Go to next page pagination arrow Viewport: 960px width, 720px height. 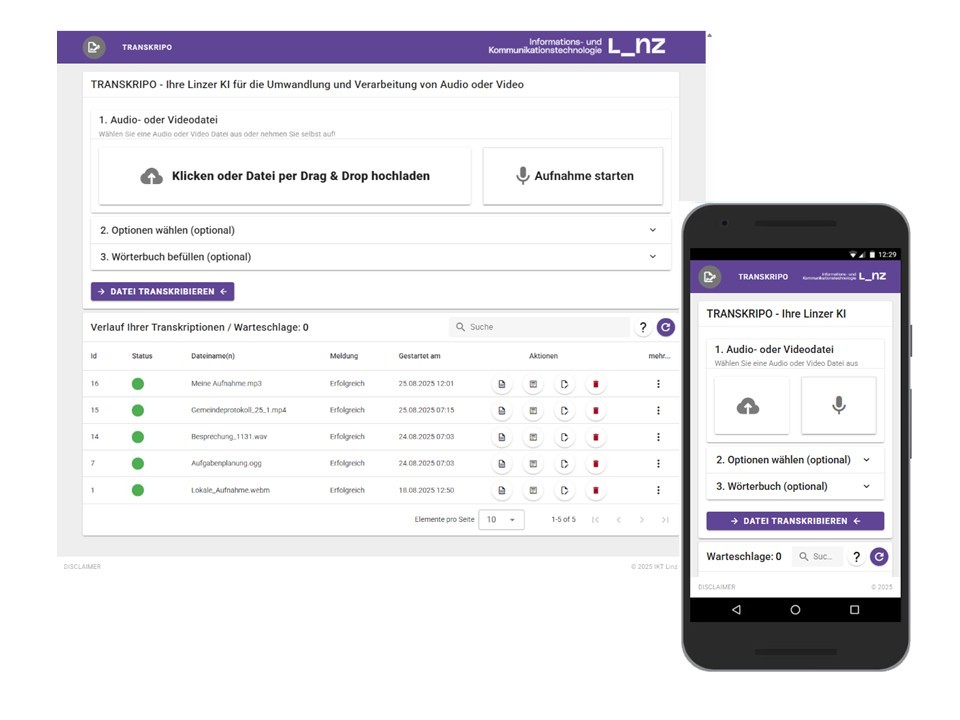642,520
